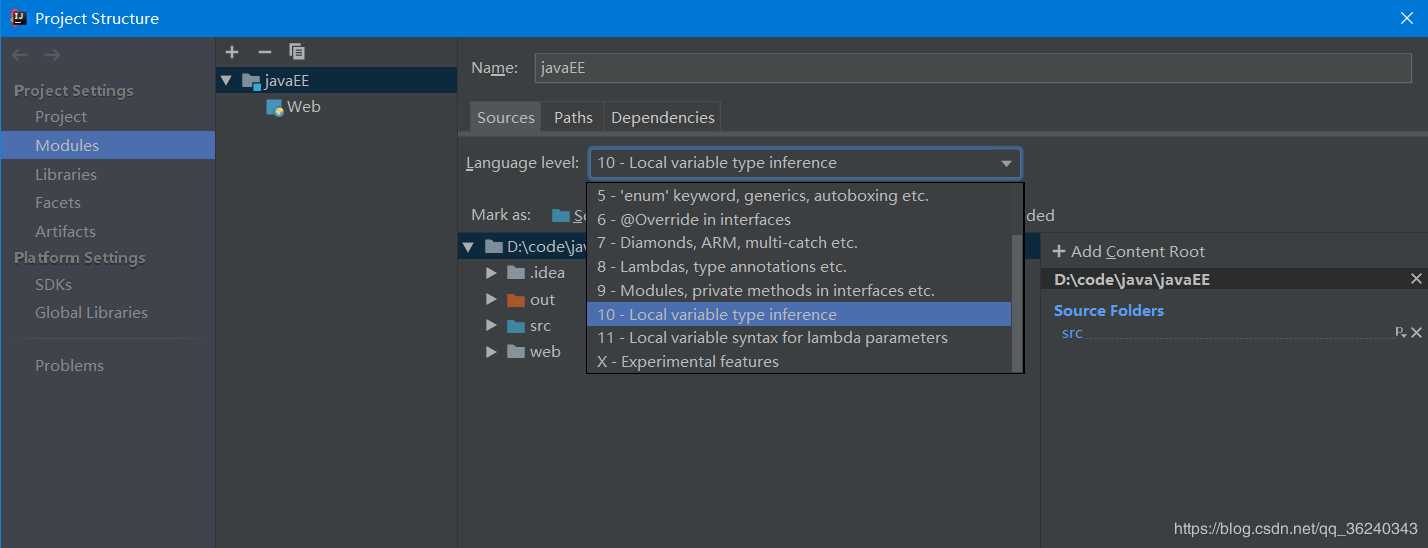Click the IntelliJ logo in title bar
This screenshot has height=548, width=1428.
[x=17, y=18]
